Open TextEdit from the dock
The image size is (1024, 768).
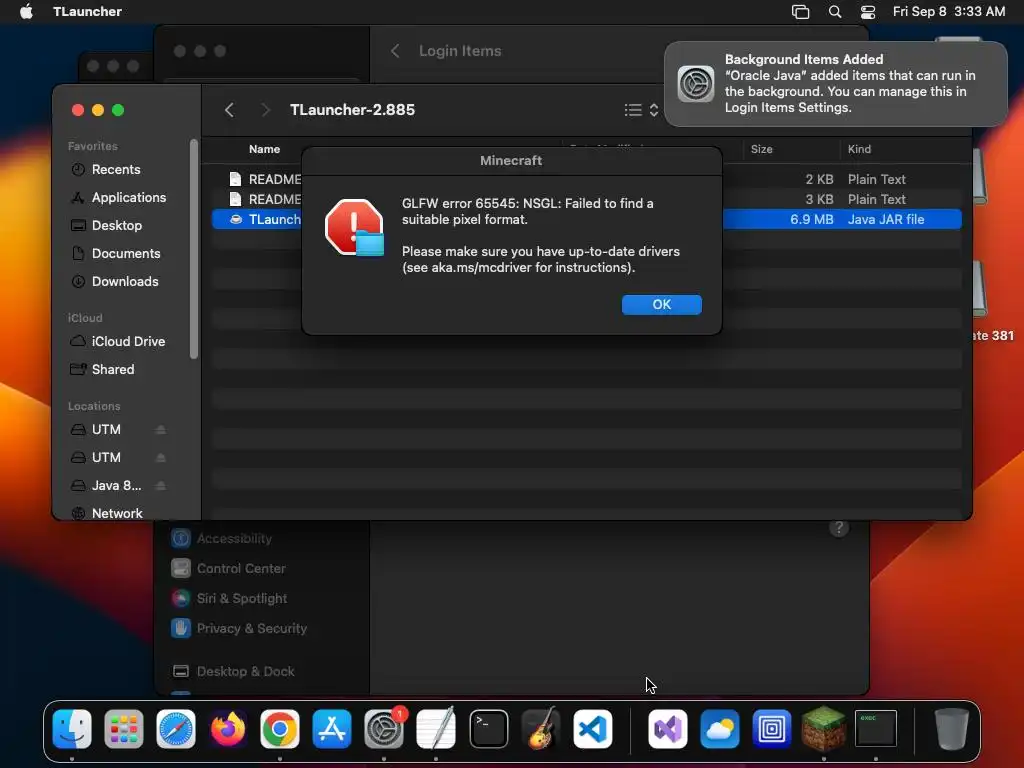[x=436, y=728]
